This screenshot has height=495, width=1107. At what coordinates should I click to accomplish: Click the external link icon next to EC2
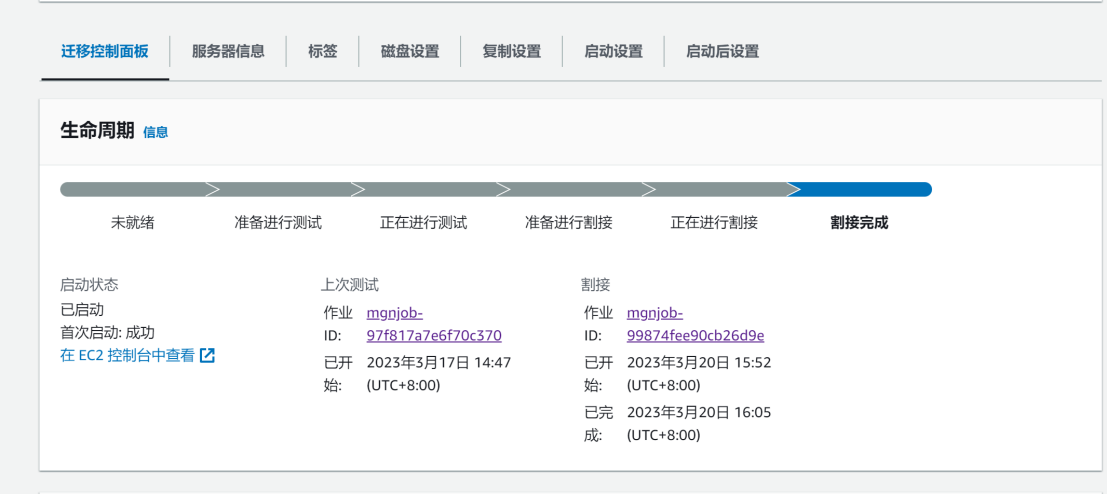coord(207,355)
